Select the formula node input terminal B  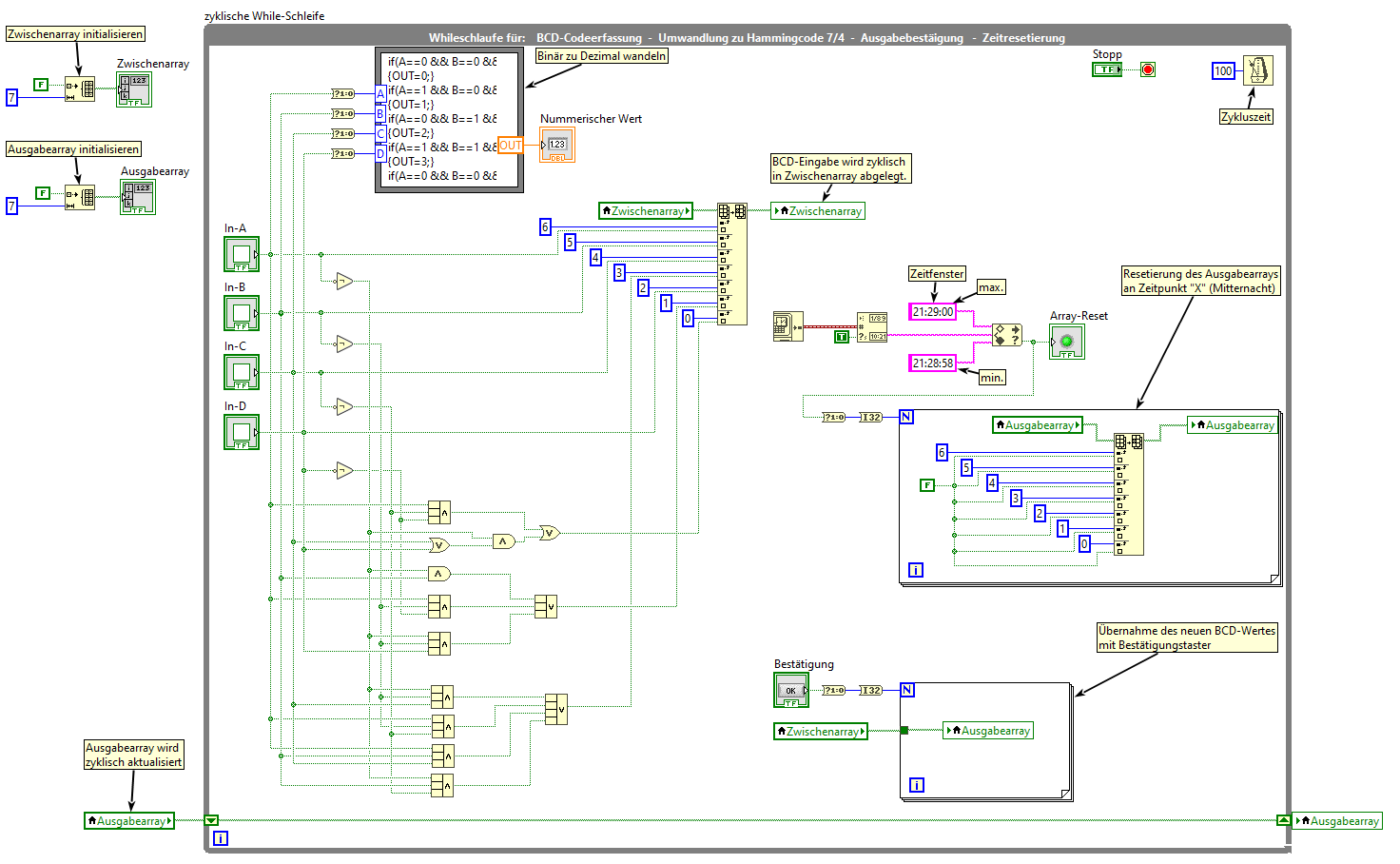coord(380,113)
